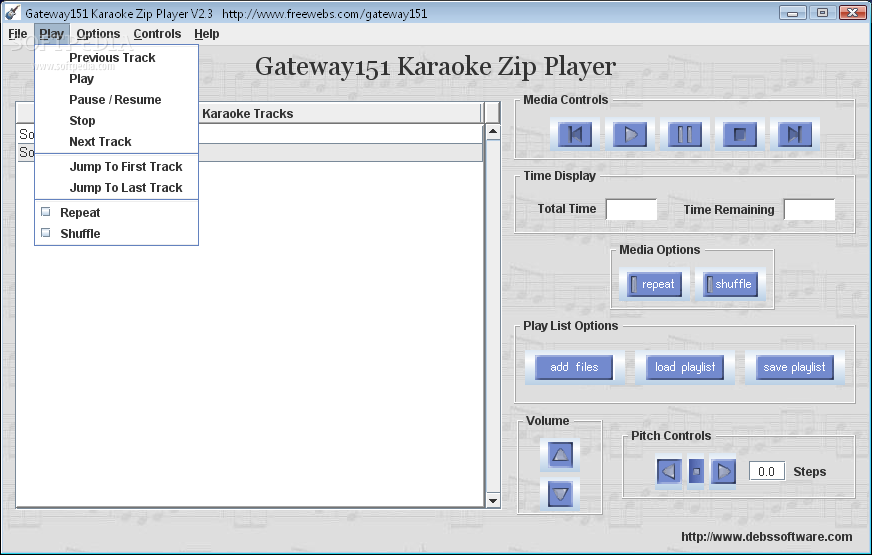Select Pause / Resume menu entry
This screenshot has height=555, width=872.
(116, 100)
